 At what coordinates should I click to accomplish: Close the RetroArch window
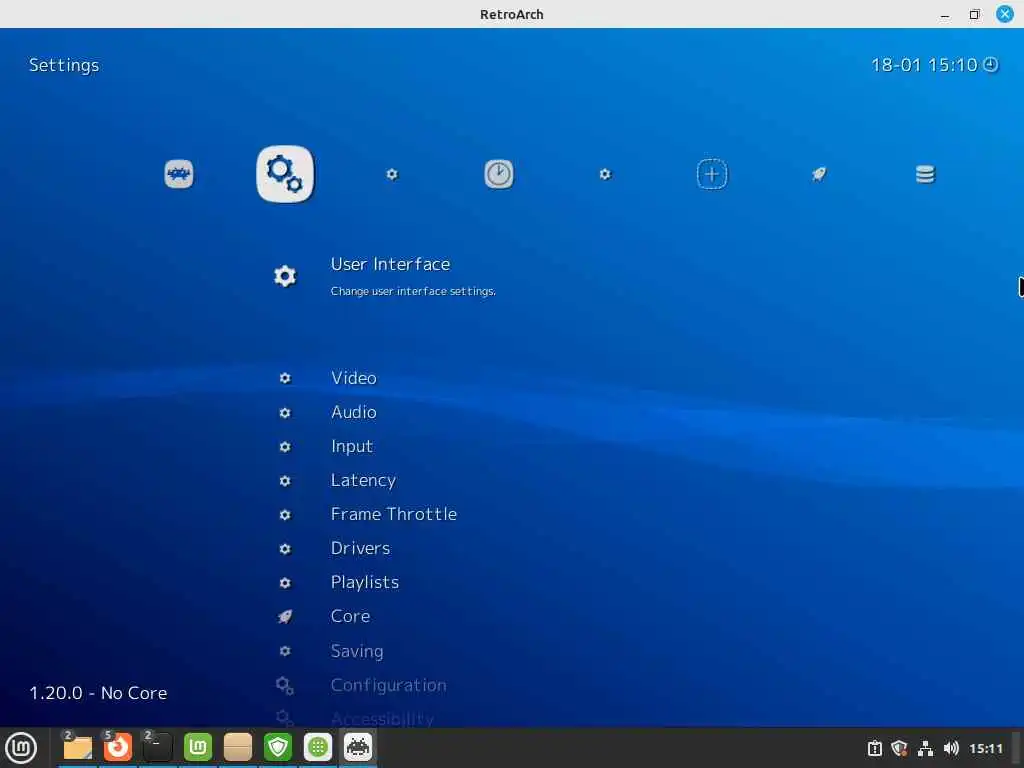[x=1005, y=14]
